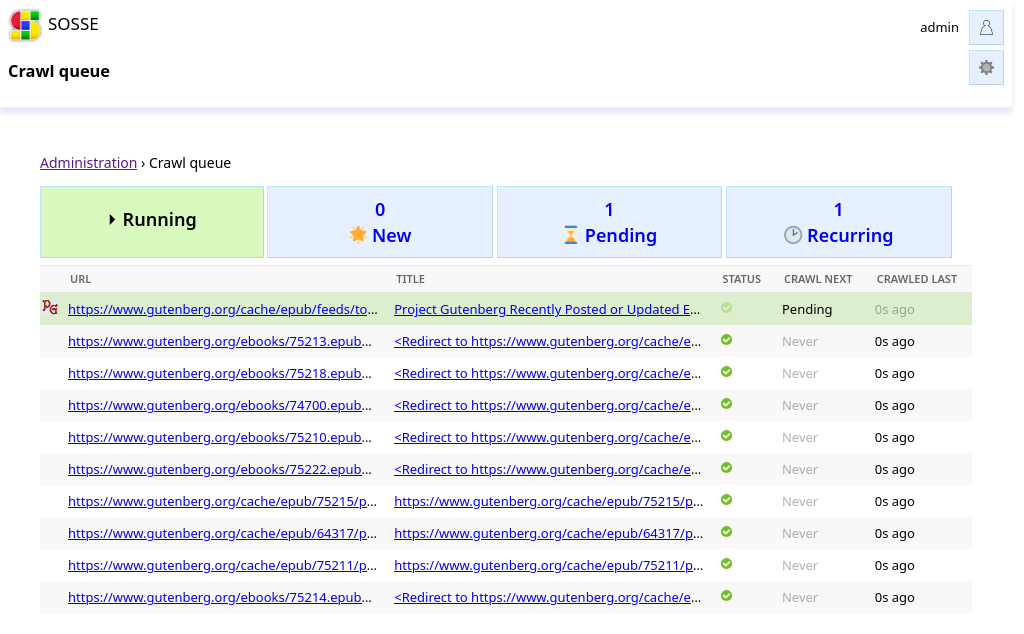Click green status check for 64317 row
This screenshot has width=1024, height=634.
click(x=726, y=531)
